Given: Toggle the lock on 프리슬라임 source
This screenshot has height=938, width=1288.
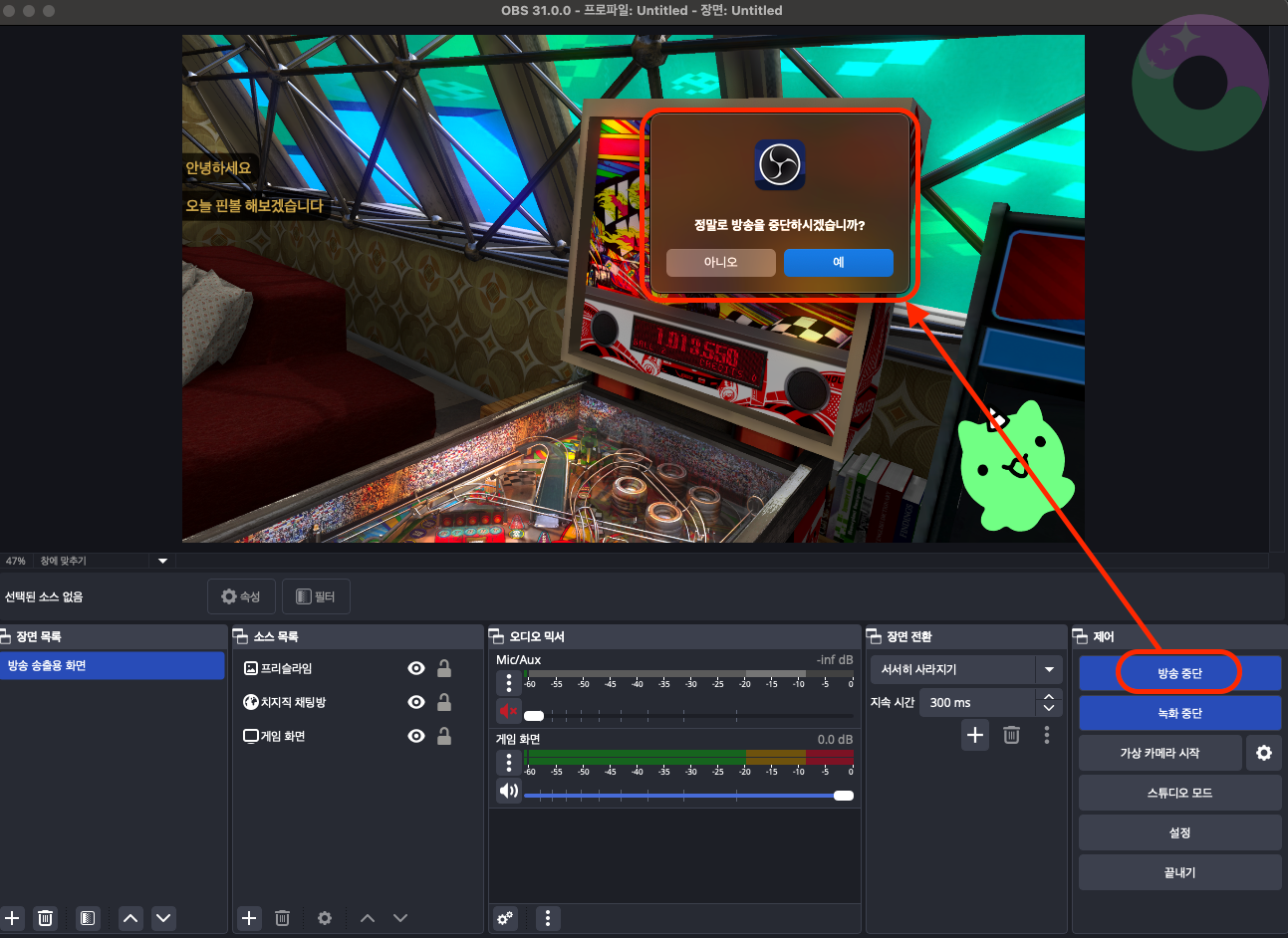Looking at the screenshot, I should pyautogui.click(x=444, y=668).
